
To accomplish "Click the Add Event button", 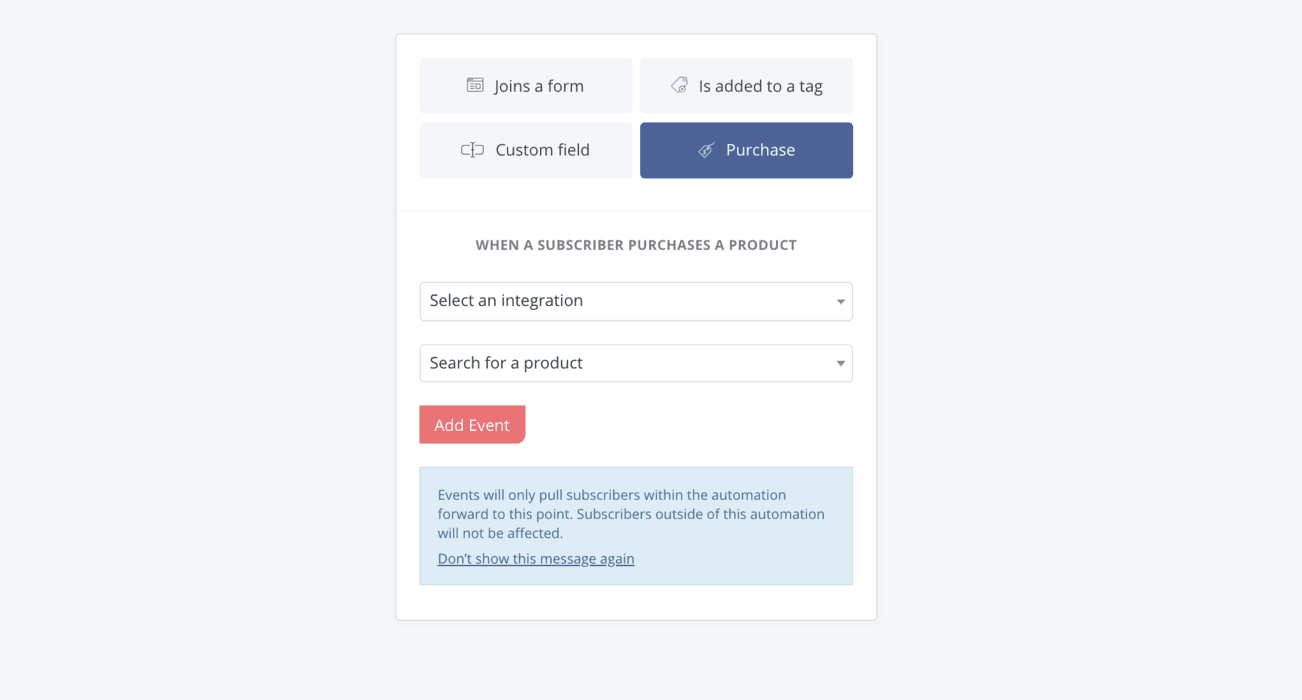I will coord(472,425).
